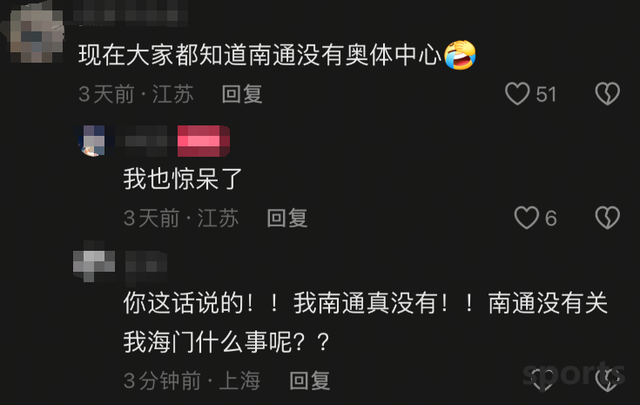Select the comment text 现在大家都知道南通没有奥体中心

[x=260, y=55]
